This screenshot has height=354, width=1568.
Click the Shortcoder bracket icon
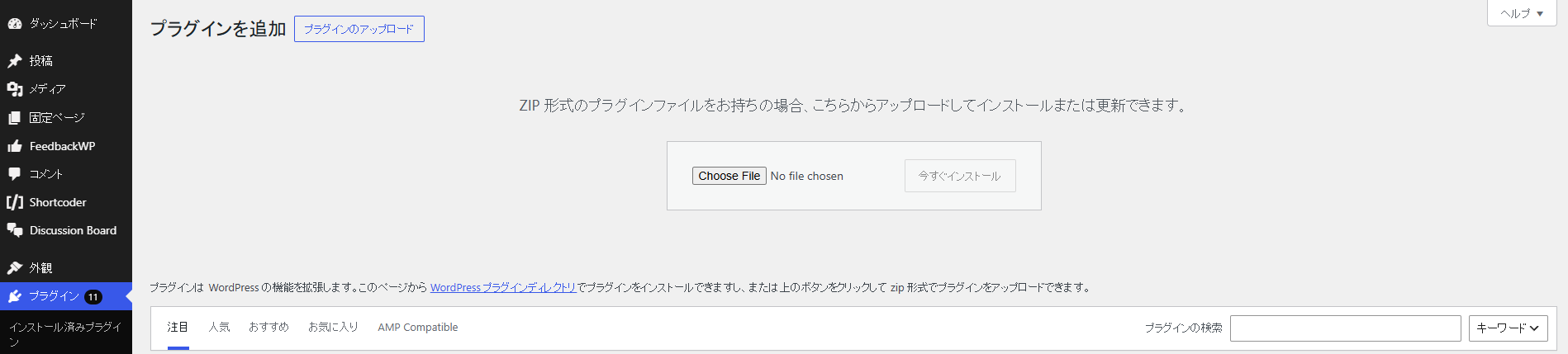(15, 202)
